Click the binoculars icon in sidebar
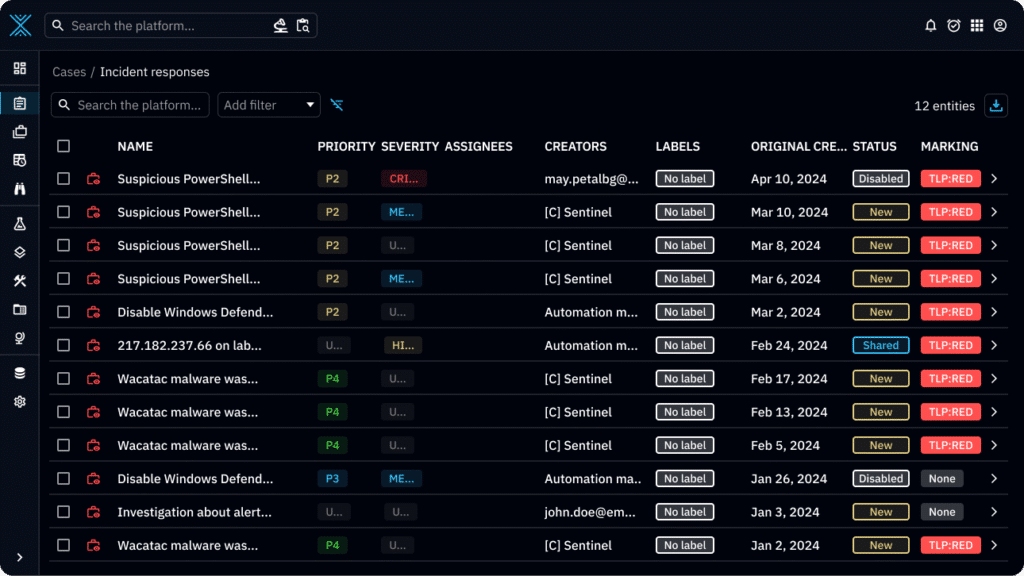The image size is (1024, 576). point(20,189)
